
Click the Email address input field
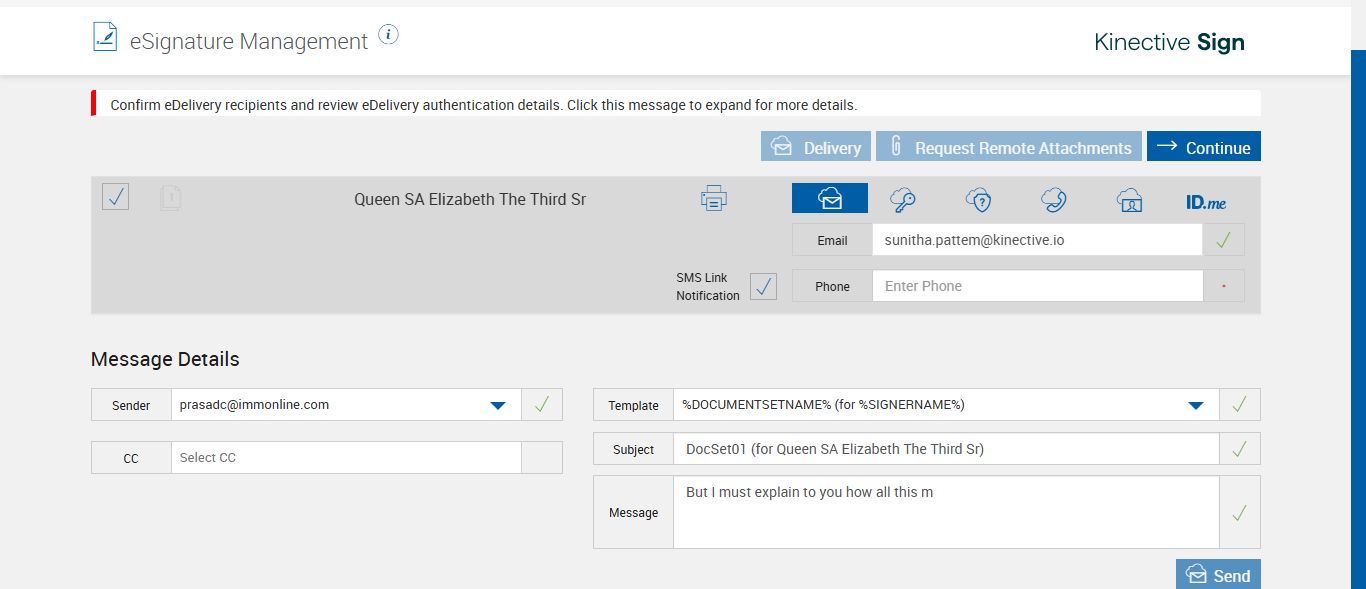click(1037, 240)
